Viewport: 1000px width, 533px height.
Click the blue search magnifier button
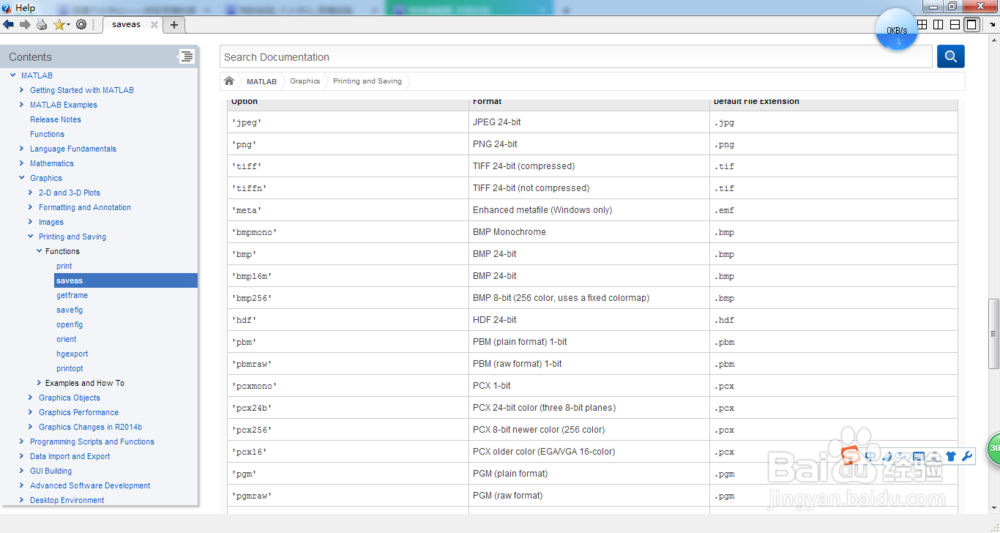click(x=950, y=57)
